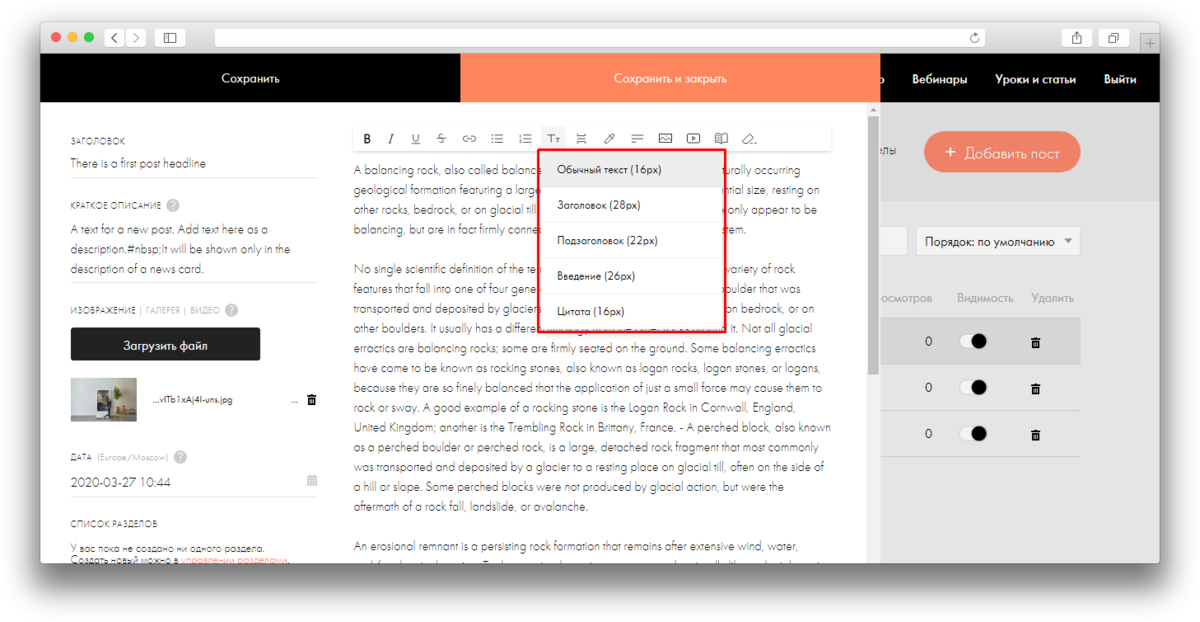Edit the Заголовок headline field

pyautogui.click(x=194, y=163)
